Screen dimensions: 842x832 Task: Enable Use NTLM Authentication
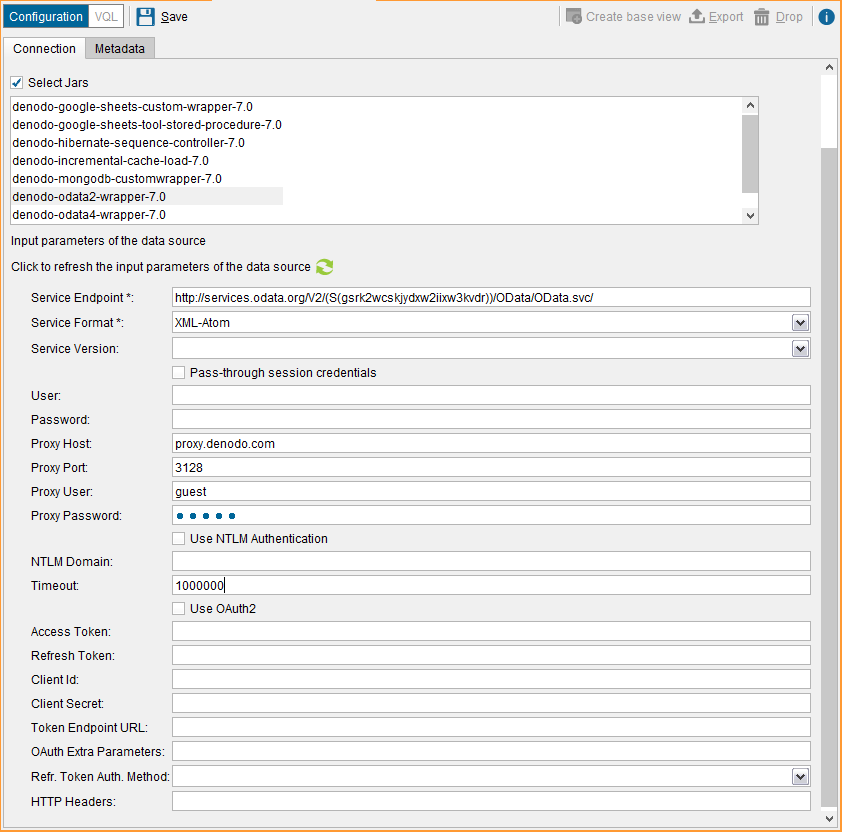click(178, 539)
